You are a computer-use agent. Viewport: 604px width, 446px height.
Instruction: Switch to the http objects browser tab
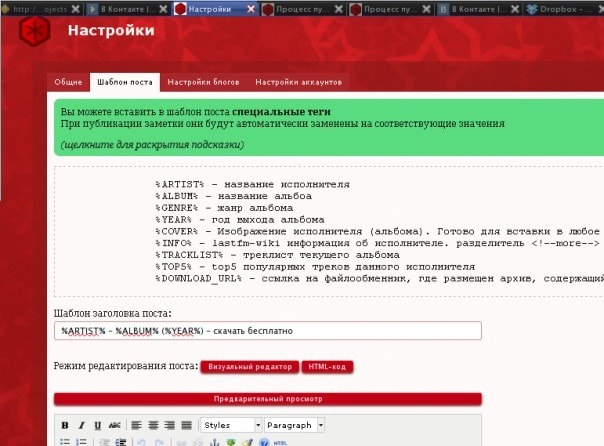coord(40,9)
